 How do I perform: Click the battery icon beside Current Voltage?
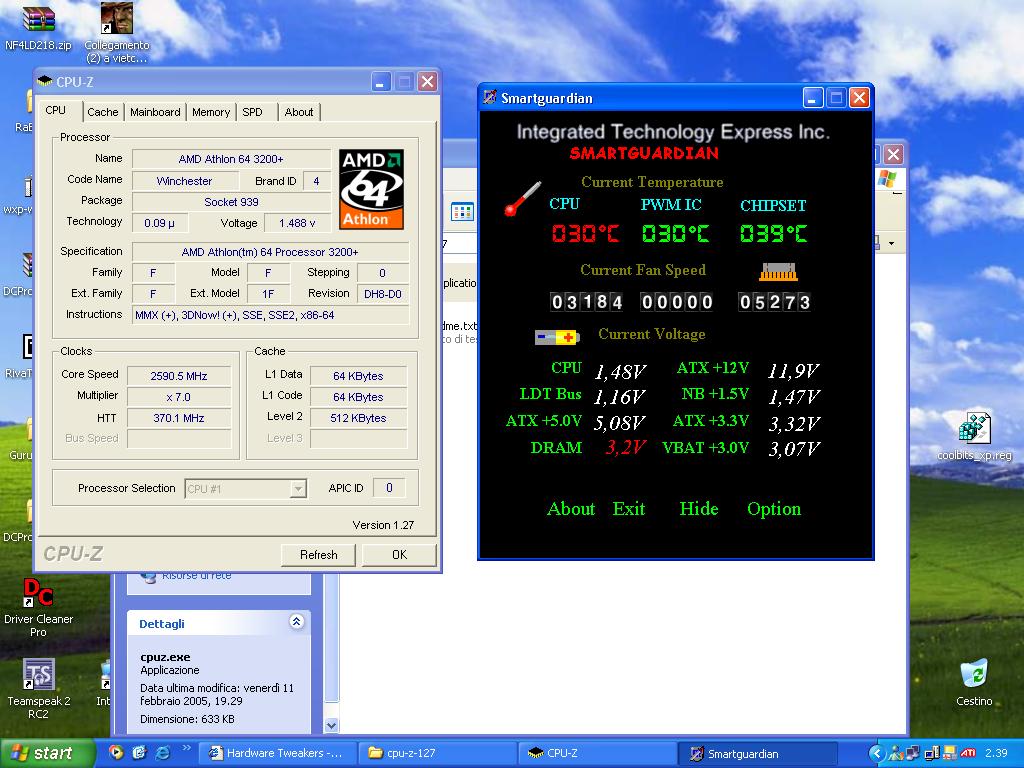557,337
